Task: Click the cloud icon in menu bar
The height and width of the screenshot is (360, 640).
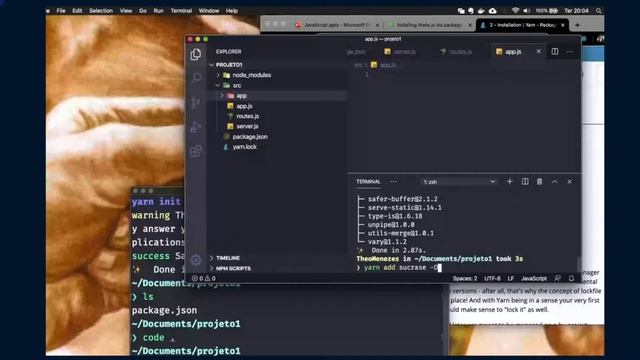Action: (493, 11)
